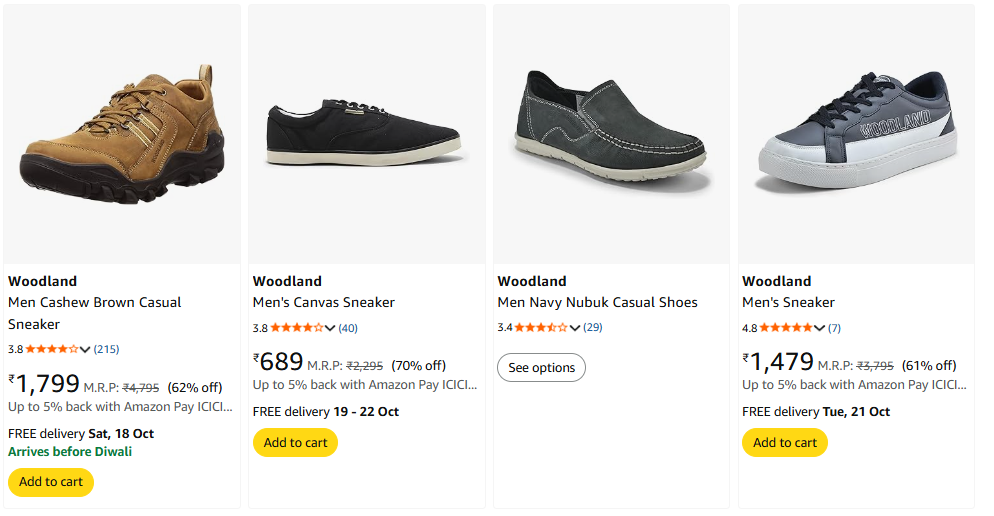
Task: Open Men Navy Nubuk Casual Shoes title
Action: tap(597, 302)
